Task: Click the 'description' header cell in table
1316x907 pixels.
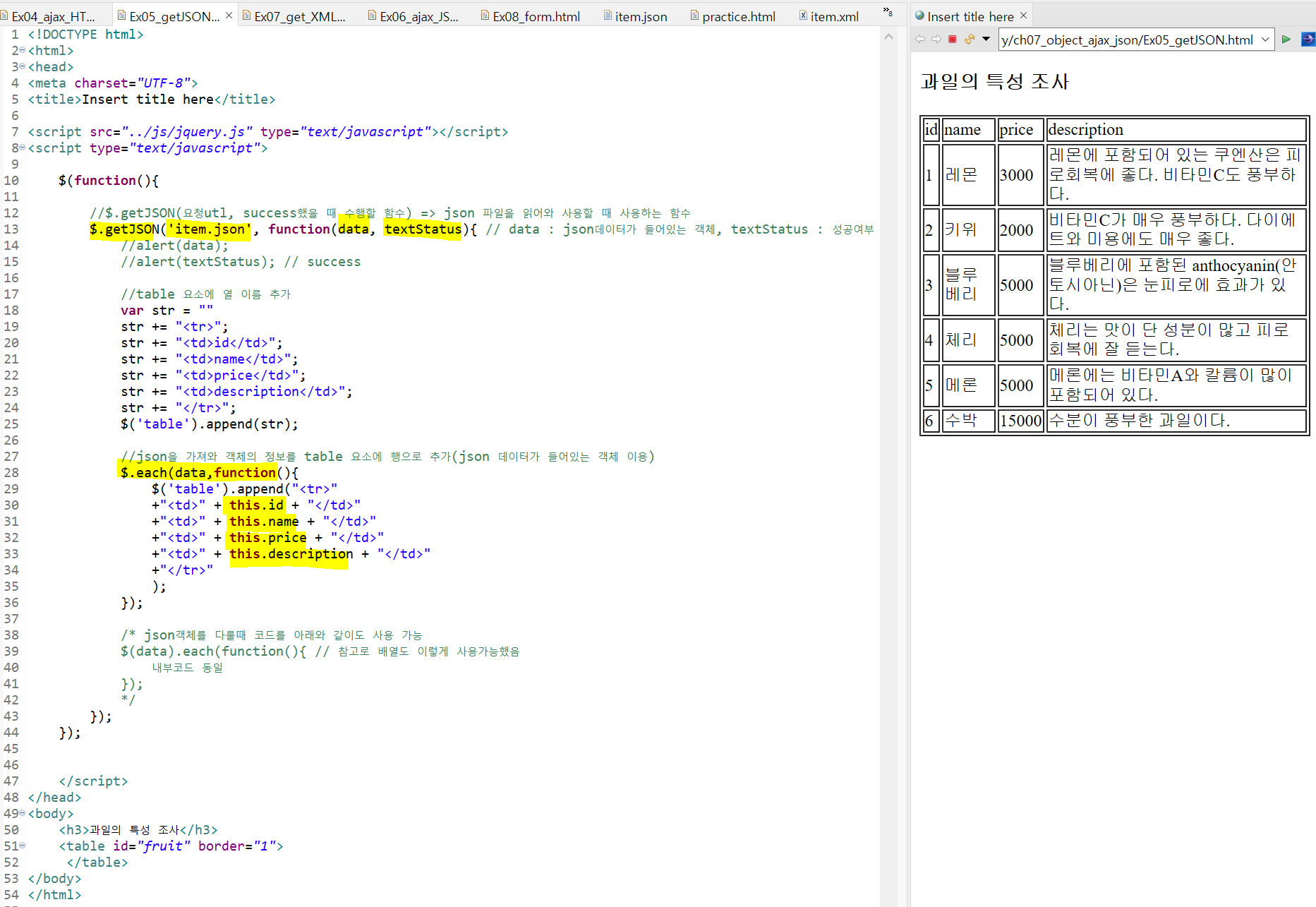Action: point(1176,129)
